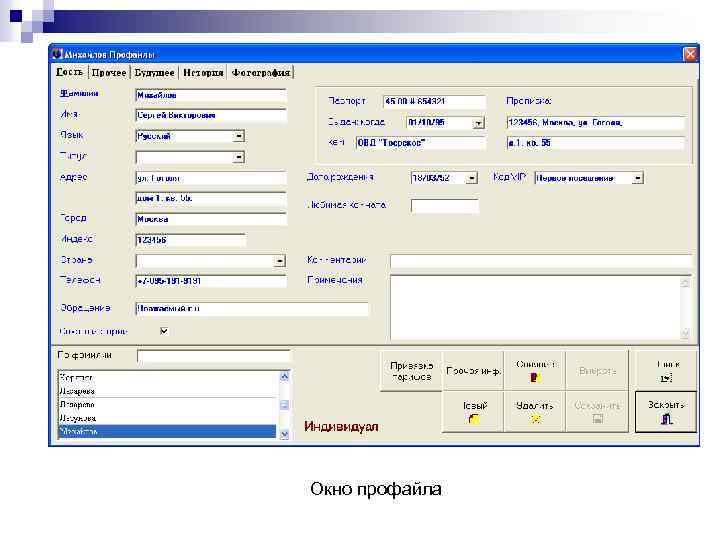Click the Имя field with Сергей Викторович
720x540 pixels.
[211, 115]
